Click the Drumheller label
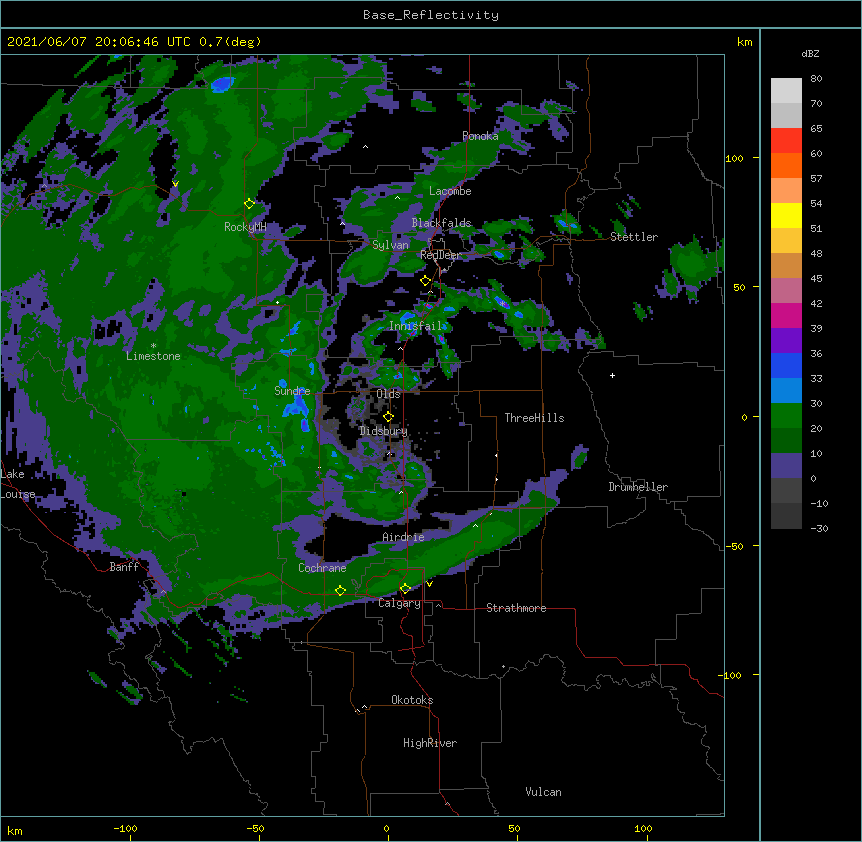This screenshot has height=842, width=862. pyautogui.click(x=638, y=487)
